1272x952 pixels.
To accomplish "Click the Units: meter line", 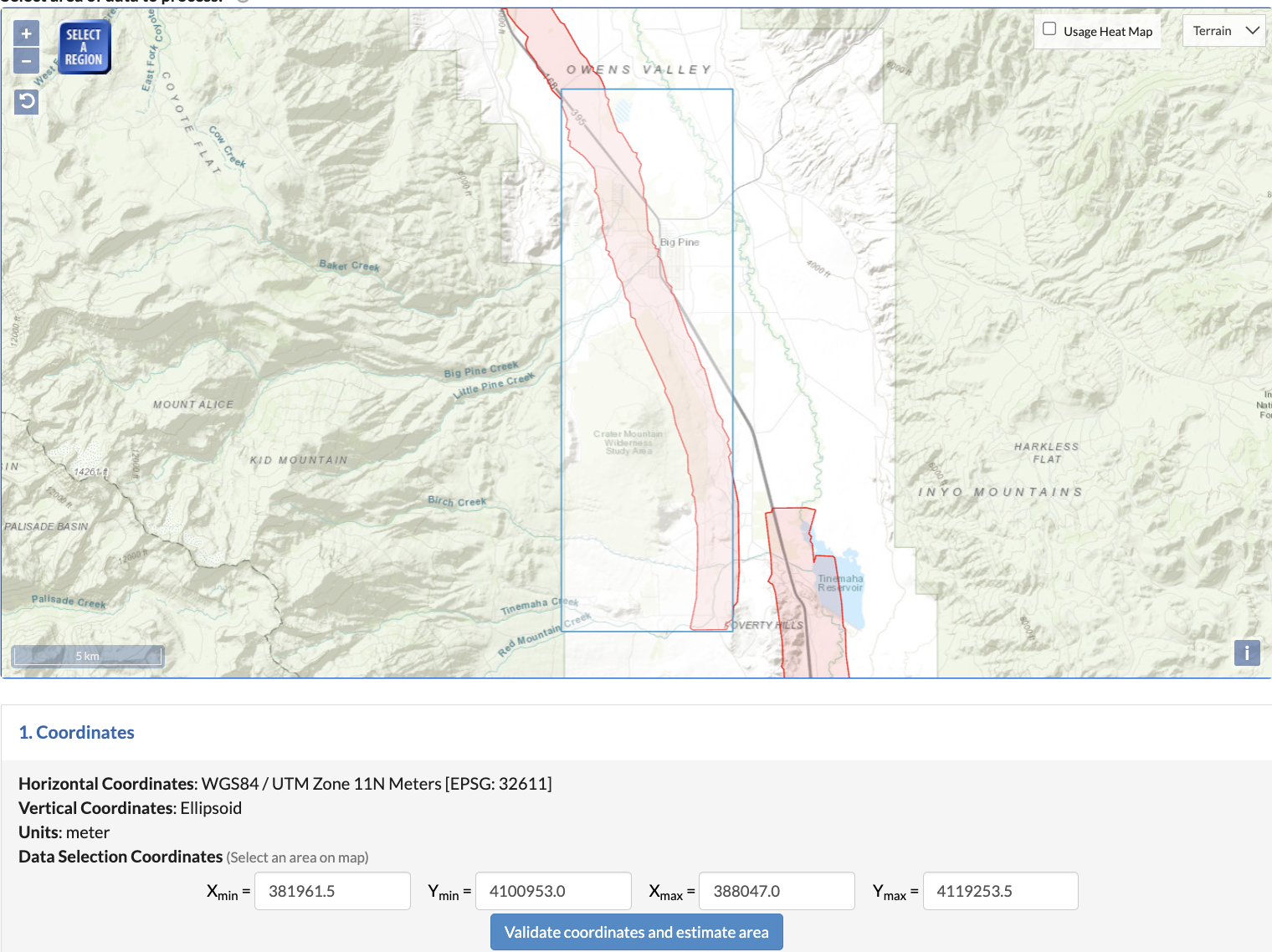I will click(x=64, y=832).
